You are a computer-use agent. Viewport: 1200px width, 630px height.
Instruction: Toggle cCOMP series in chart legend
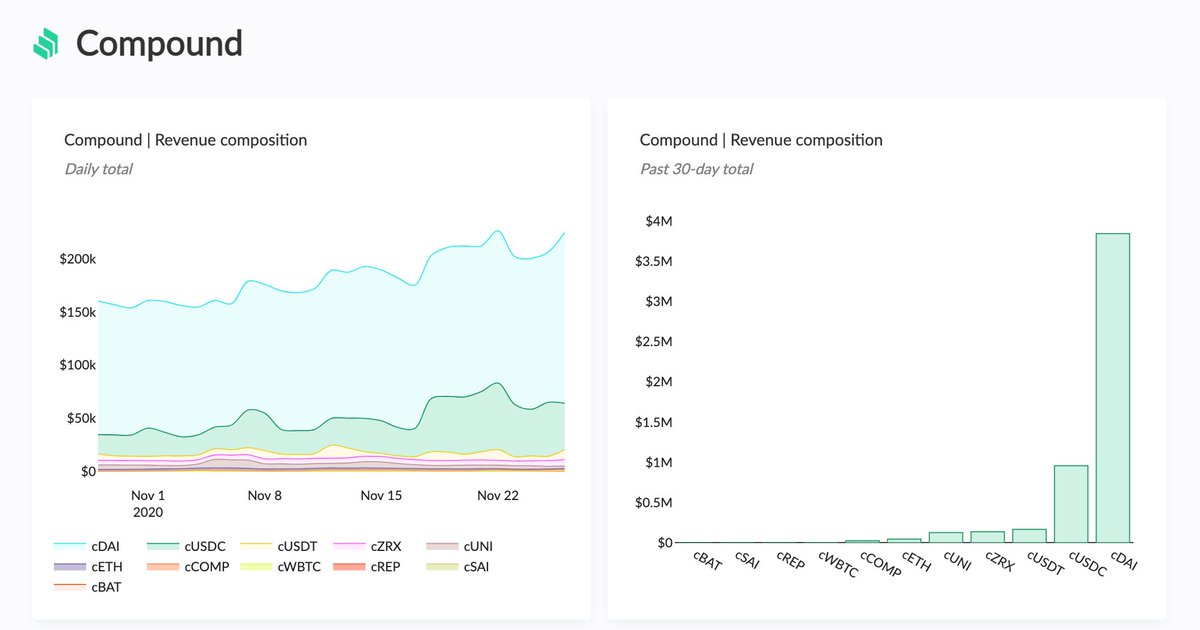coord(186,567)
